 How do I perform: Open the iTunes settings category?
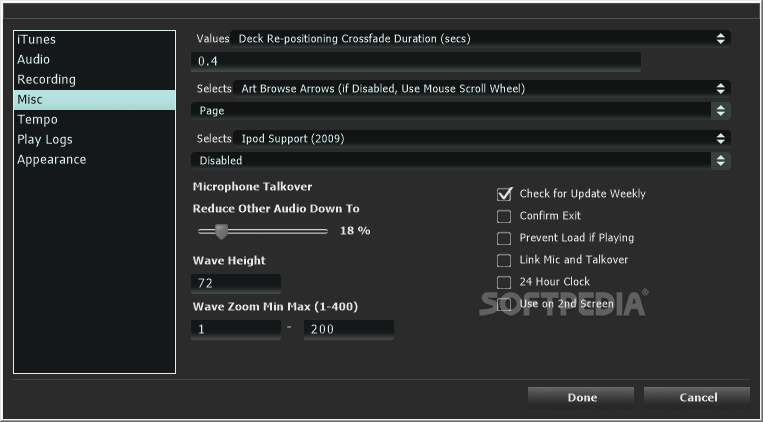tap(94, 39)
